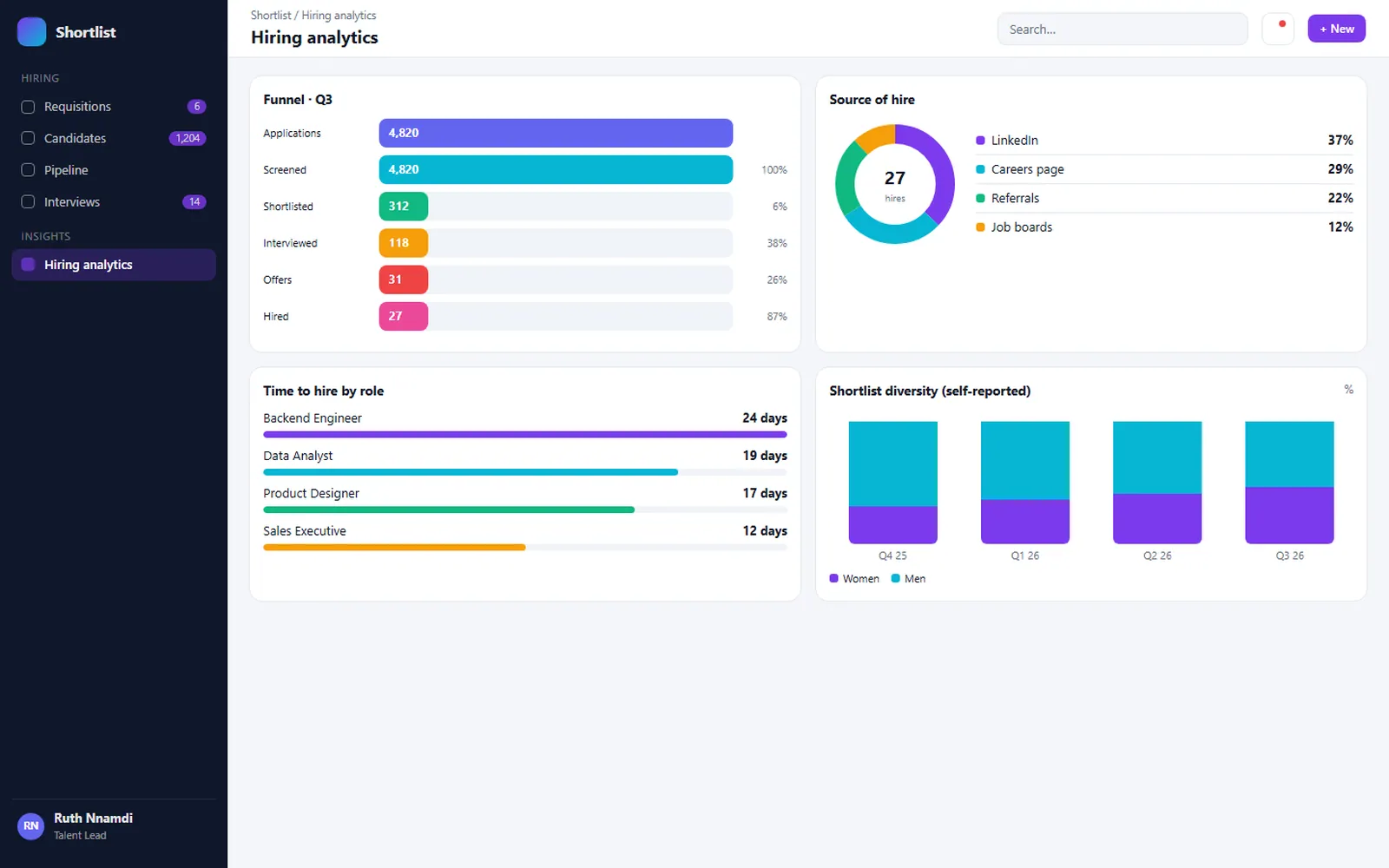Click the Pipeline sidebar icon
This screenshot has height=868, width=1389.
28,170
